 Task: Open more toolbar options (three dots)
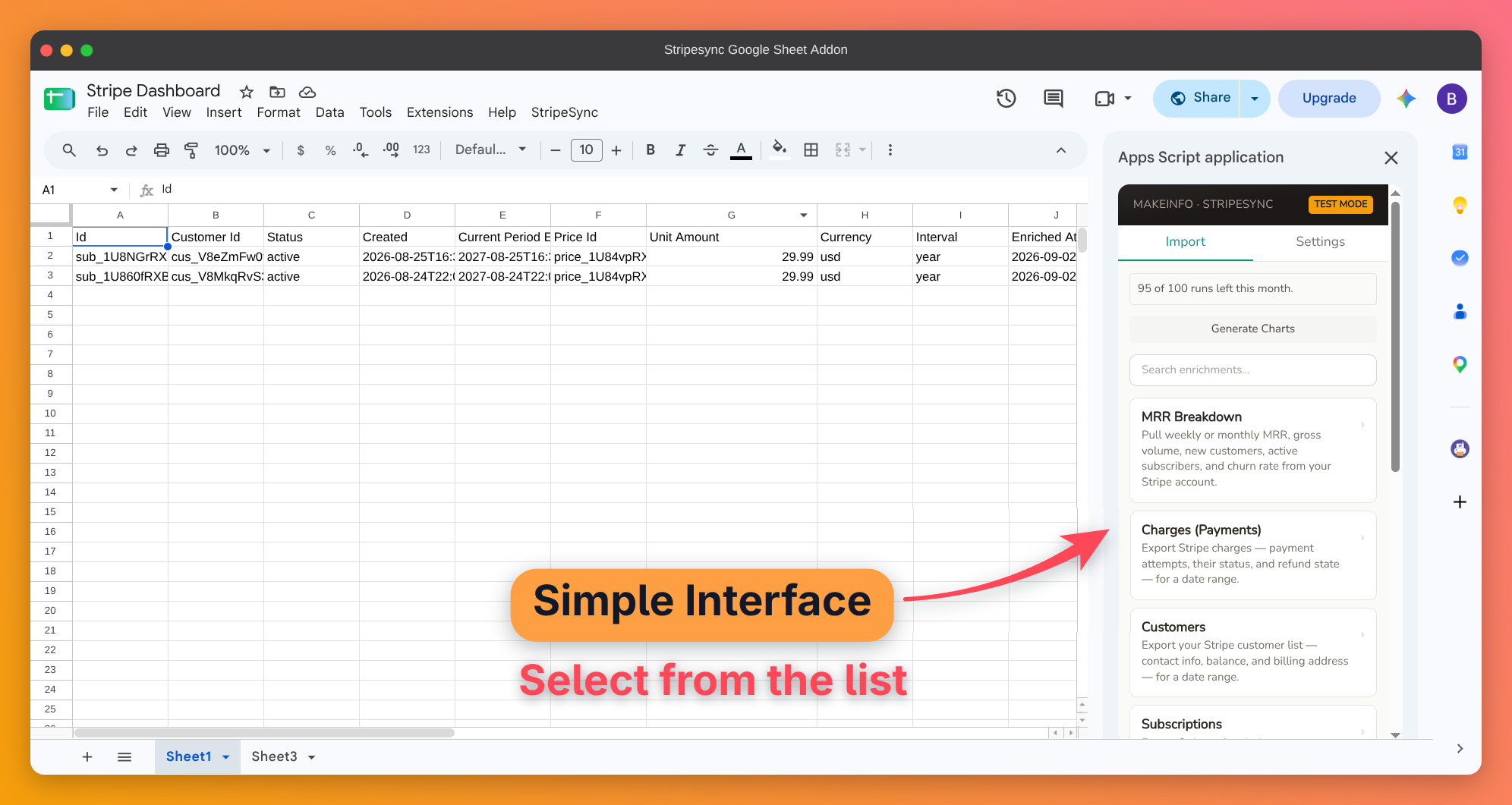(x=890, y=150)
